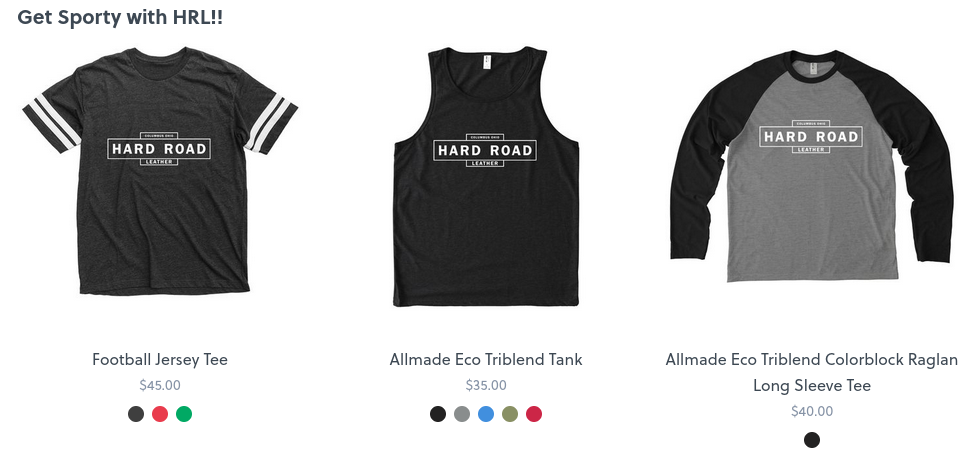Open the Football Jersey Tee product image
This screenshot has width=975, height=467.
pyautogui.click(x=160, y=170)
